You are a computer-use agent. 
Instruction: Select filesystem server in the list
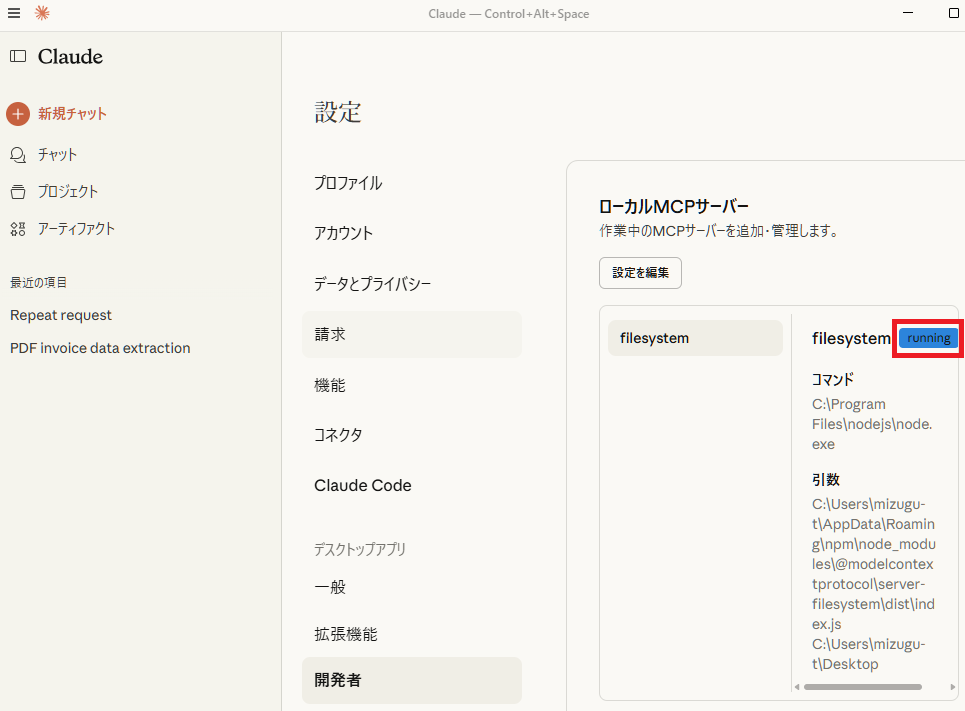695,338
